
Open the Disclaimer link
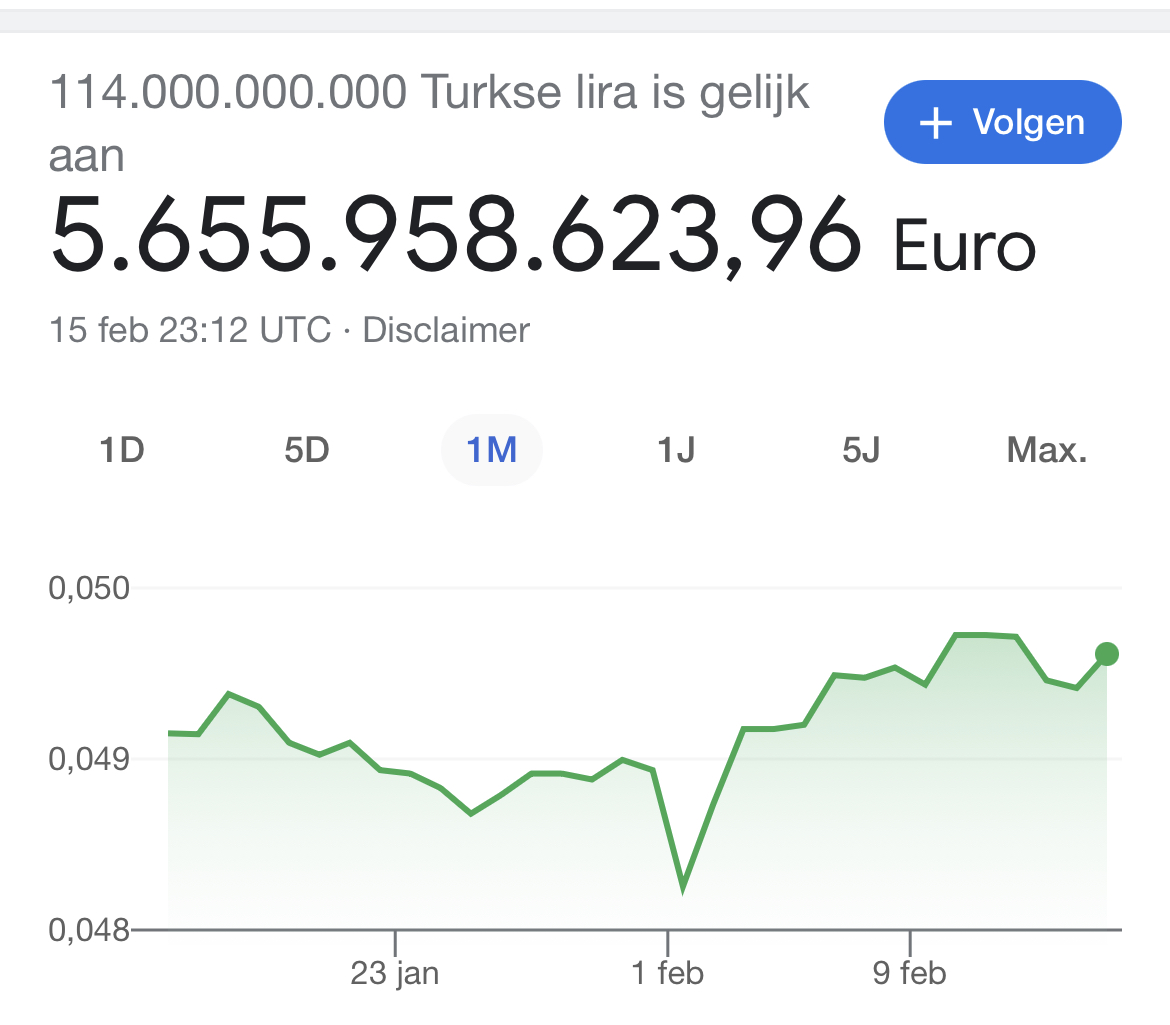point(446,330)
